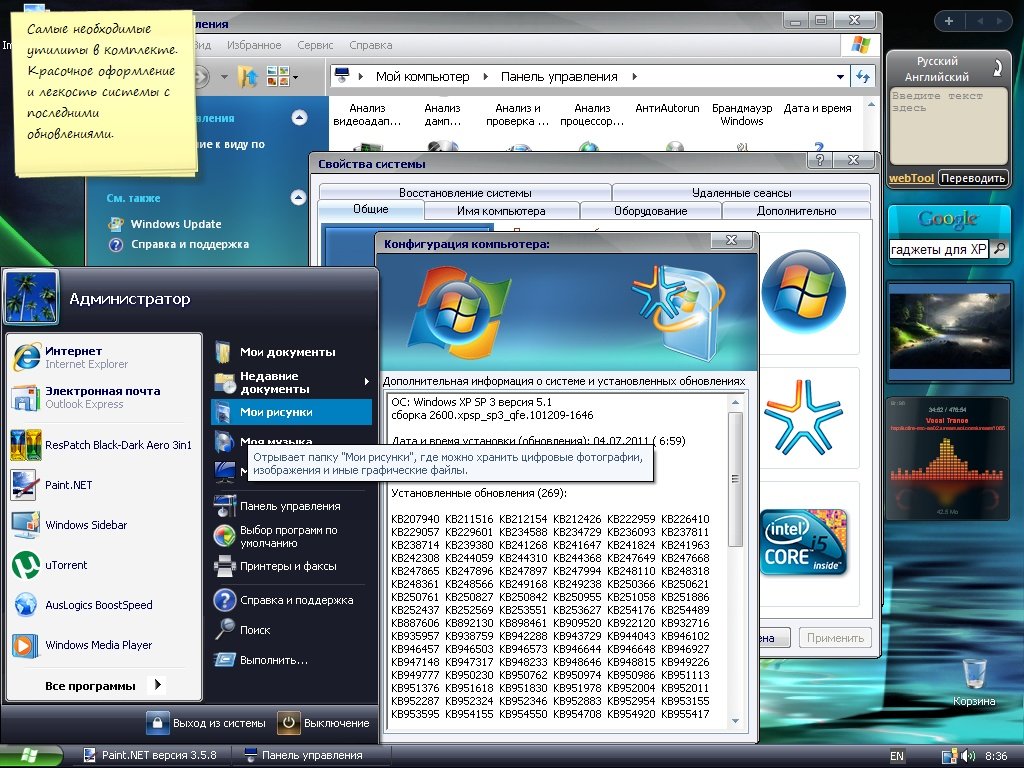Open the Брандмауэр Windows item
1024x768 pixels.
pos(742,114)
